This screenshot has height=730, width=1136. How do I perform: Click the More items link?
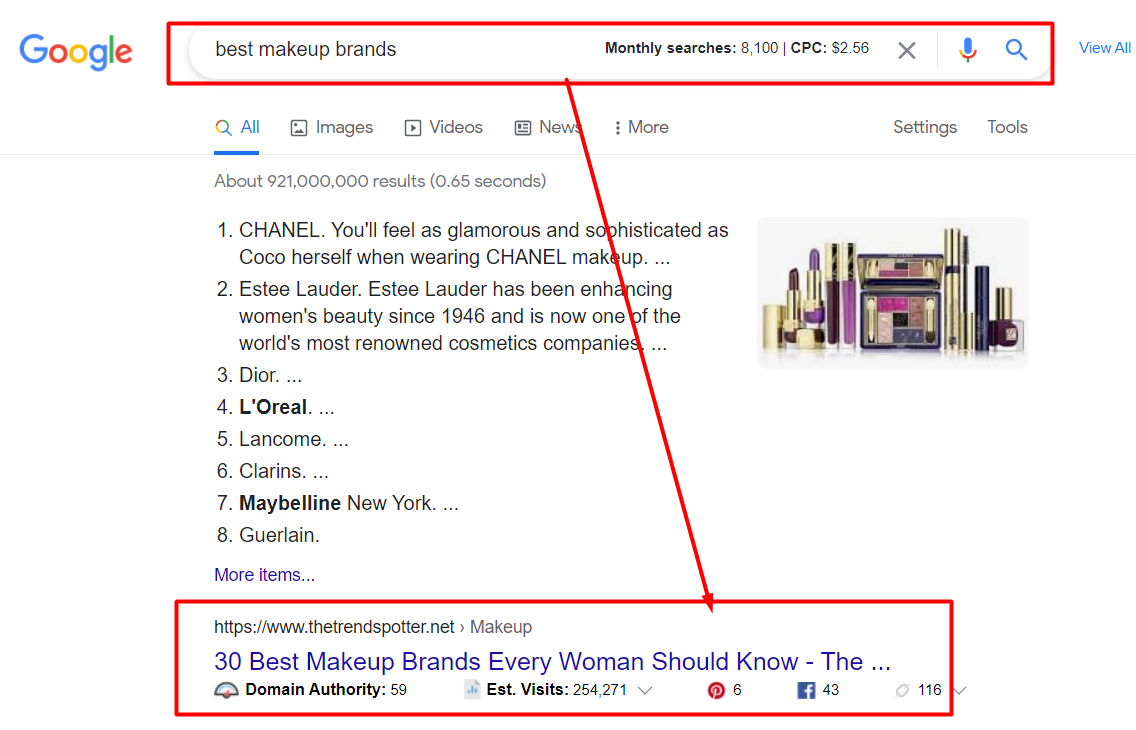pyautogui.click(x=264, y=574)
